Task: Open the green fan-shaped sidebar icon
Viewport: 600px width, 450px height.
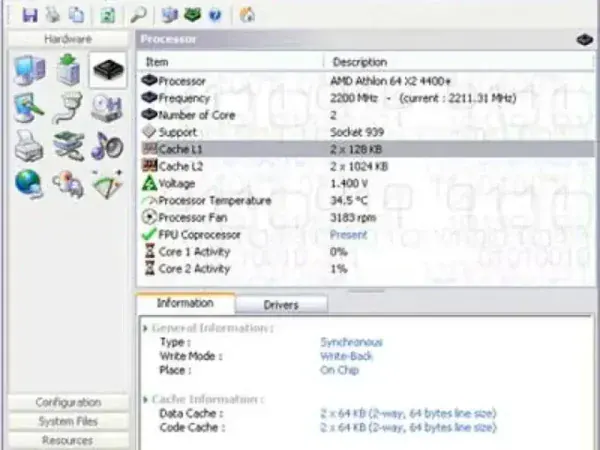Action: (x=107, y=184)
